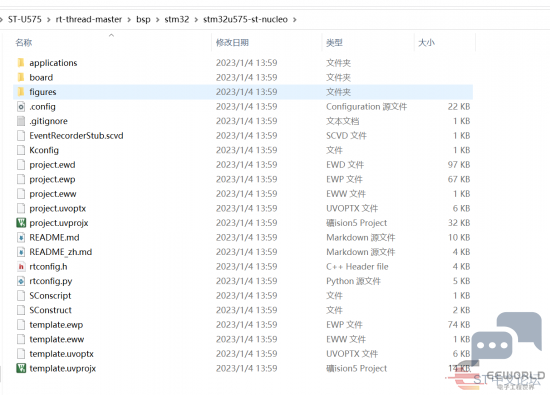Go to the ST-U575 breadcrumb folder
Screen dimensions: 550x395
[x=25, y=19]
